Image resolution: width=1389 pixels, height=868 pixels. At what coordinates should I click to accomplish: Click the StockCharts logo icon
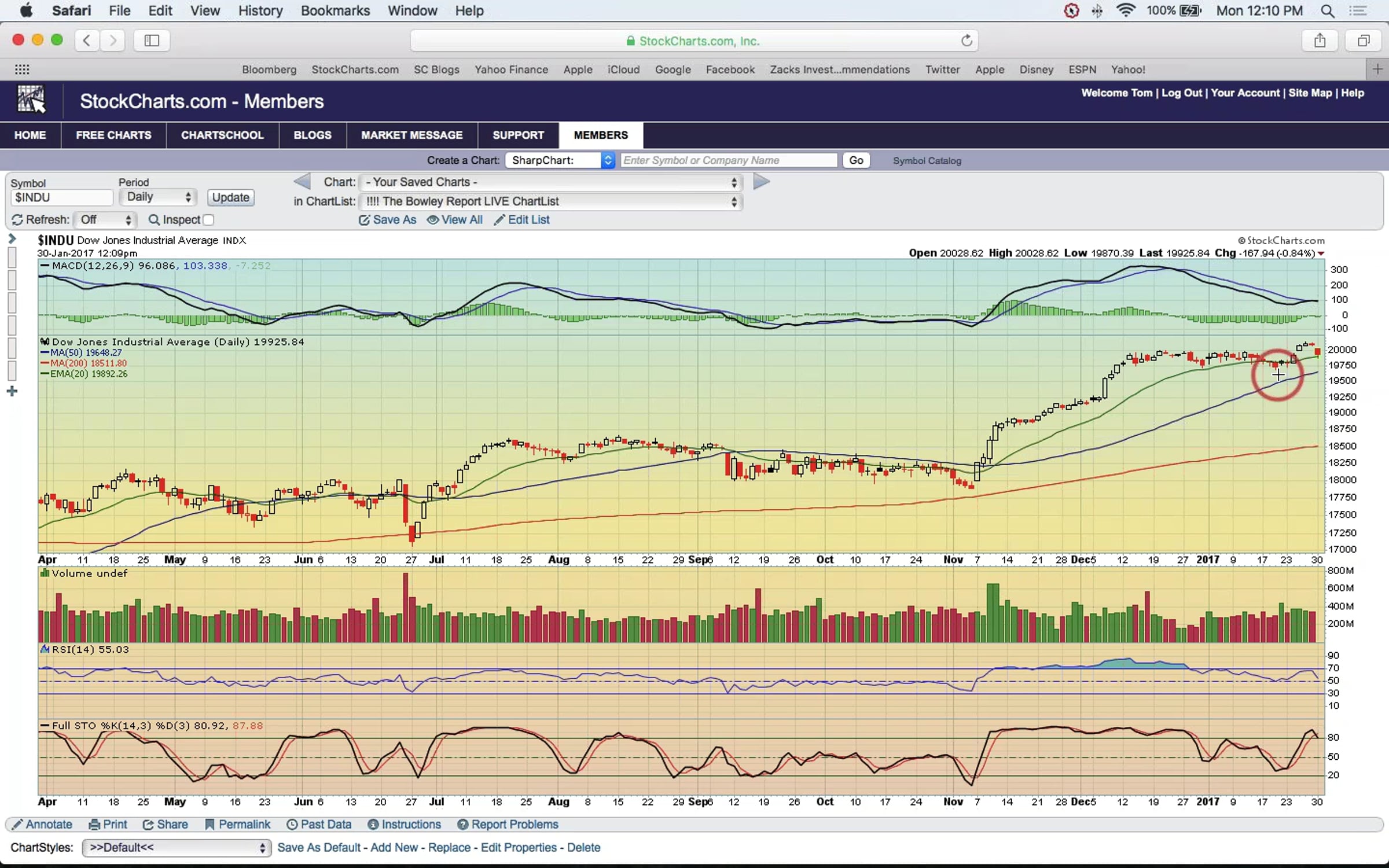31,100
